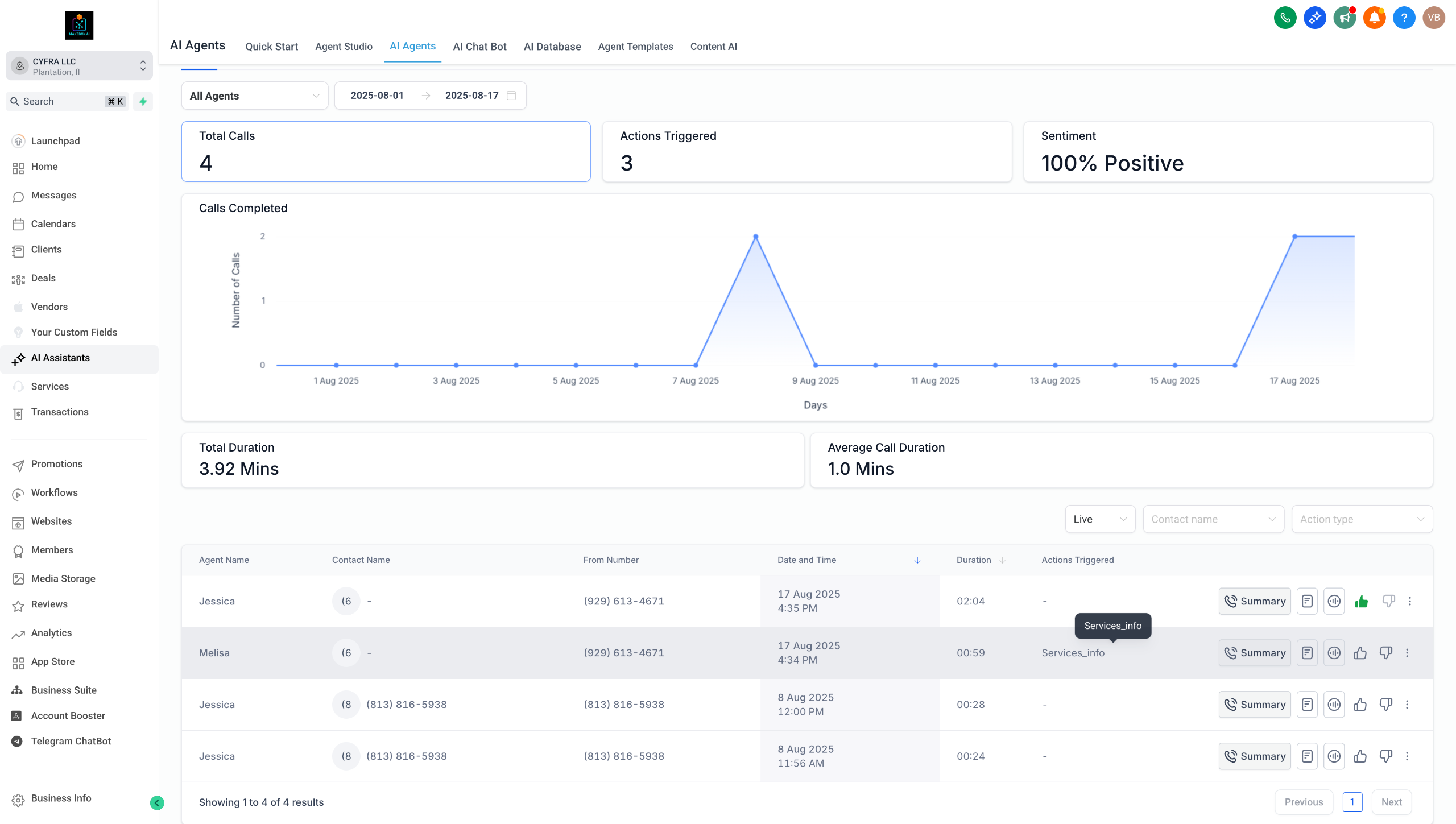Click the megaphone announcements icon
This screenshot has height=824, width=1456.
click(1345, 18)
